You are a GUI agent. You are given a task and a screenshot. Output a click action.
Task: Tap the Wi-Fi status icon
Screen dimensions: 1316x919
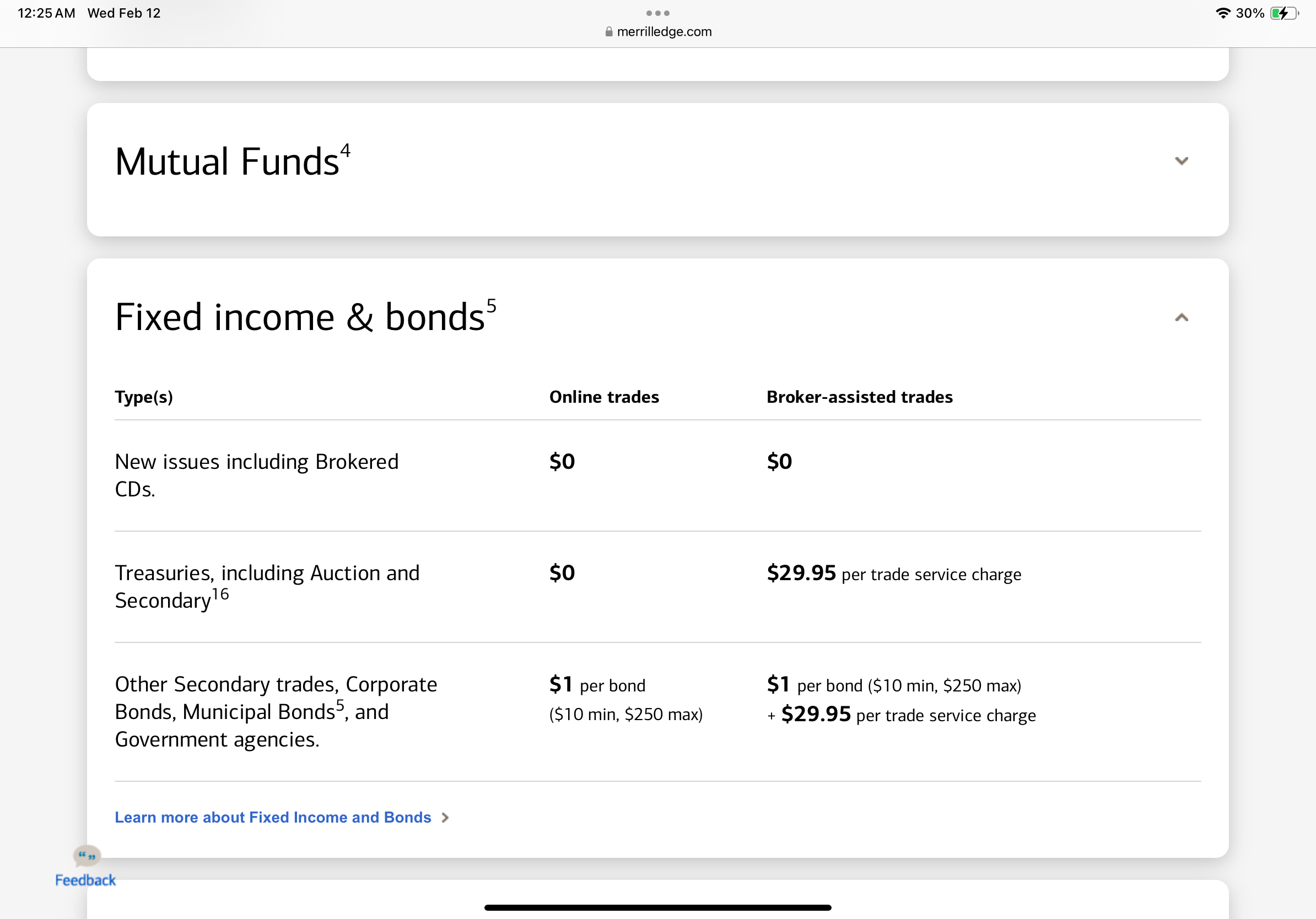1222,13
